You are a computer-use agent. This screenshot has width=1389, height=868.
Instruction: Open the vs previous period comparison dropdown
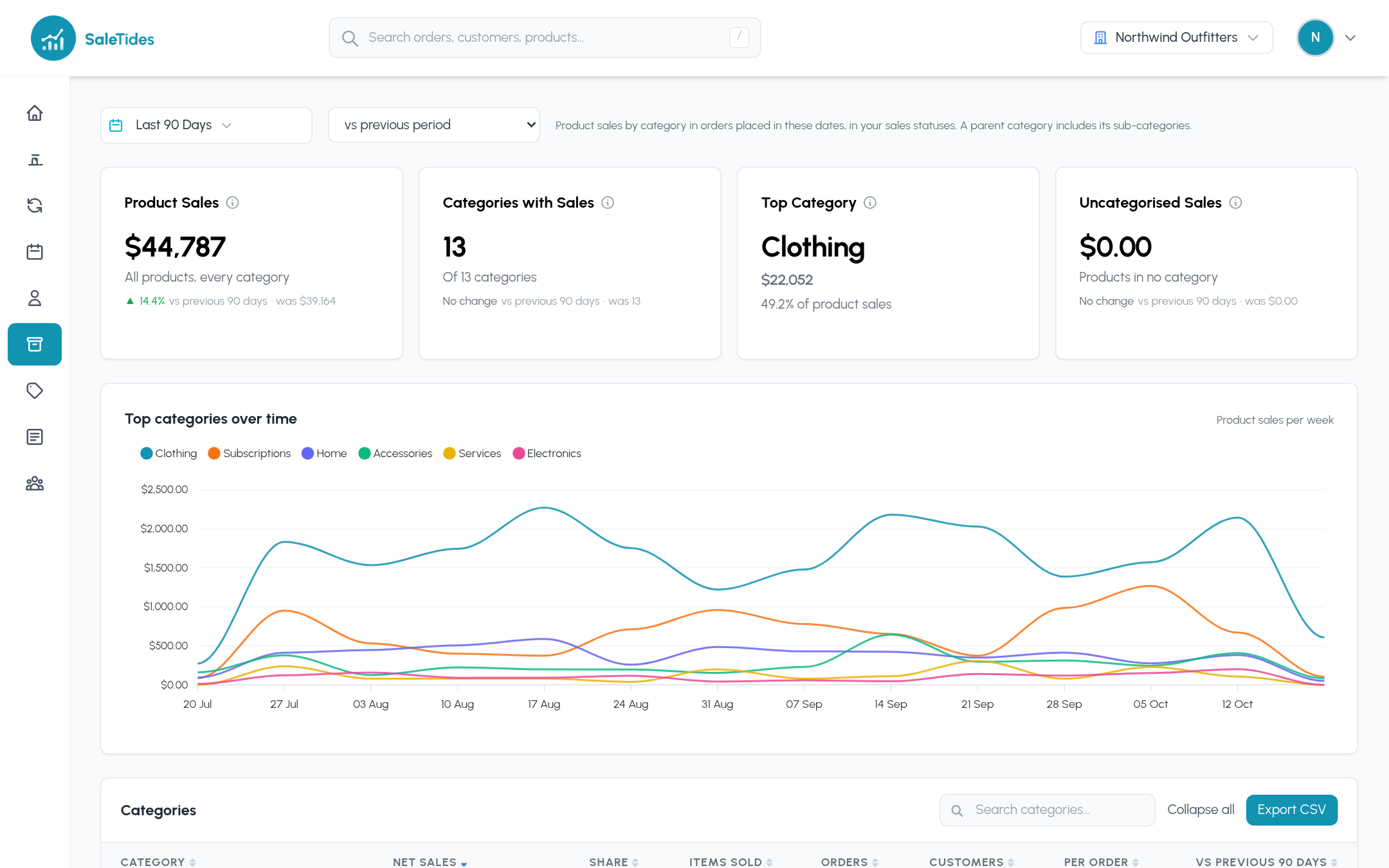click(434, 125)
